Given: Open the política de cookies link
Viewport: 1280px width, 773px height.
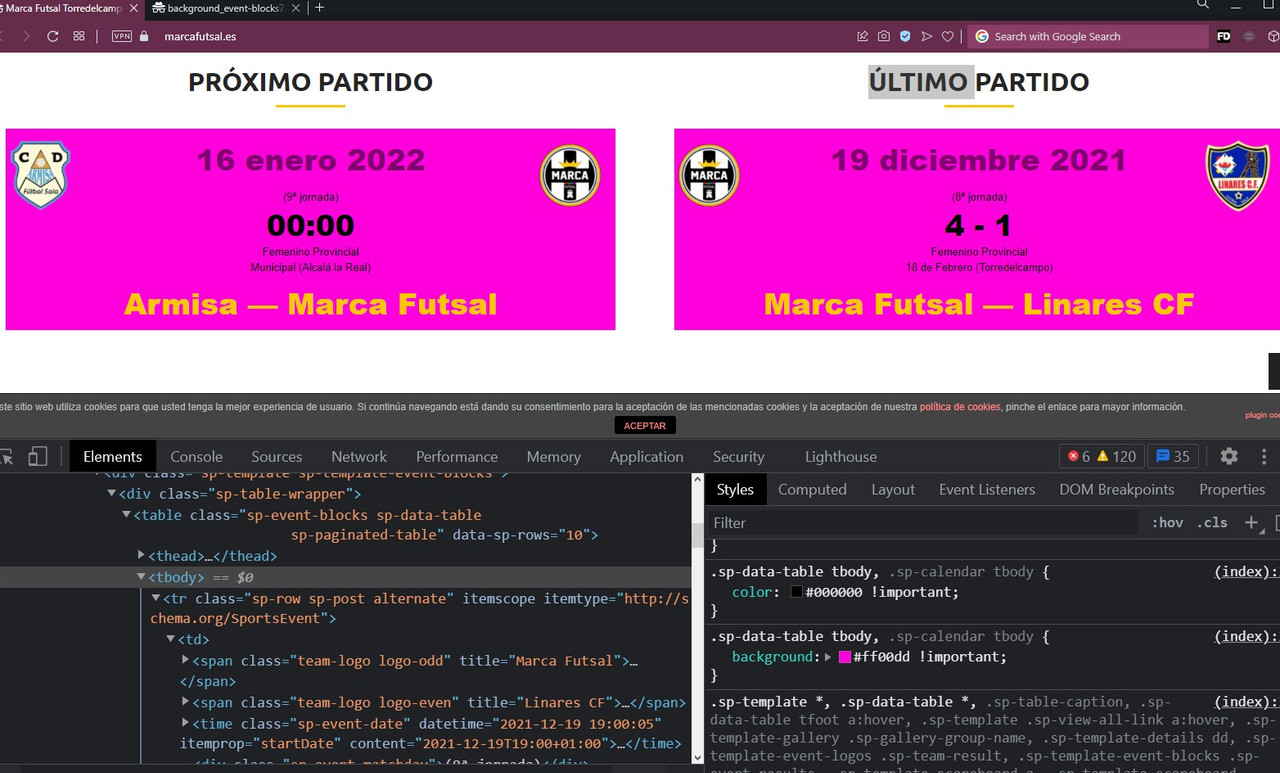Looking at the screenshot, I should pyautogui.click(x=960, y=407).
